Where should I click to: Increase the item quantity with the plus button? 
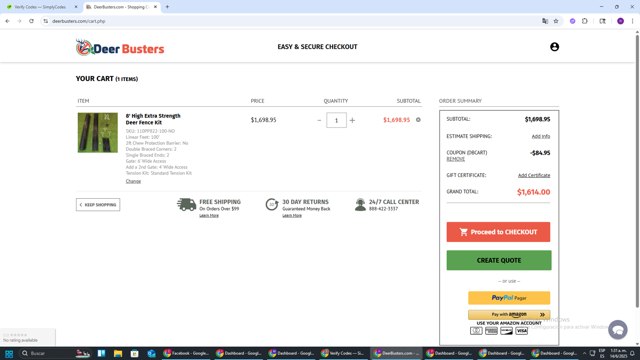click(352, 120)
